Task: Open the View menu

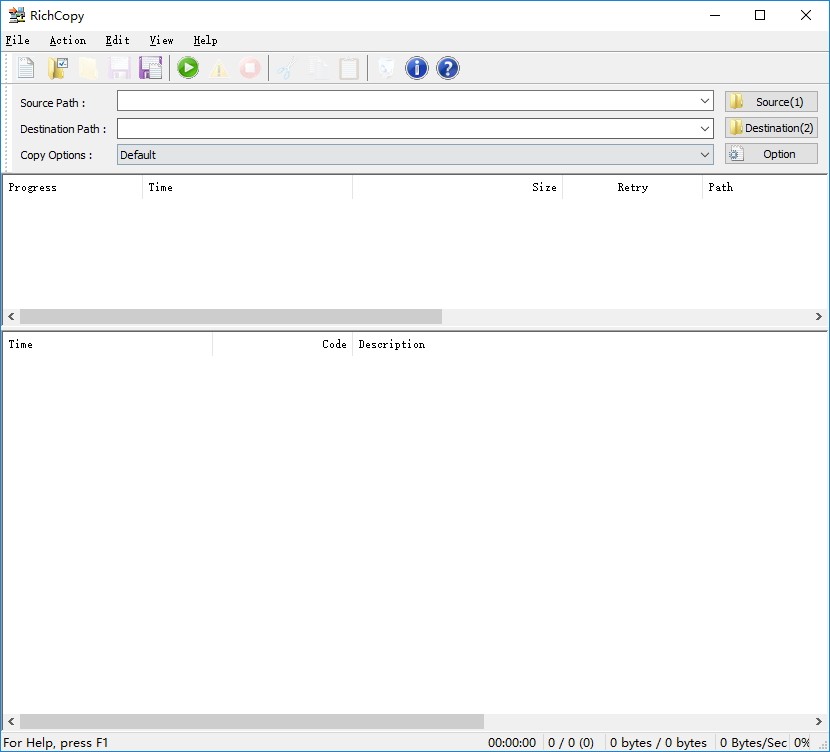Action: click(x=161, y=40)
